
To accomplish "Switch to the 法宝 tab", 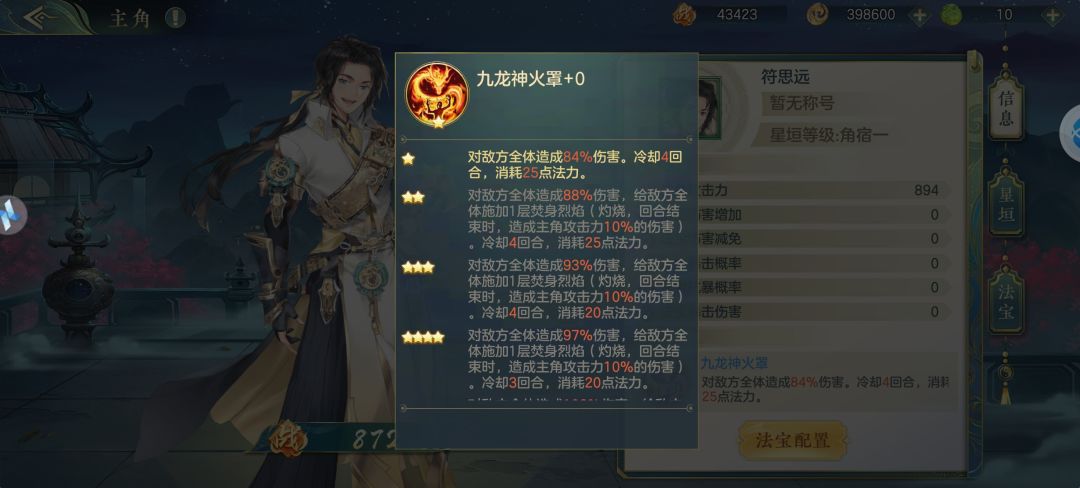I will 1006,301.
